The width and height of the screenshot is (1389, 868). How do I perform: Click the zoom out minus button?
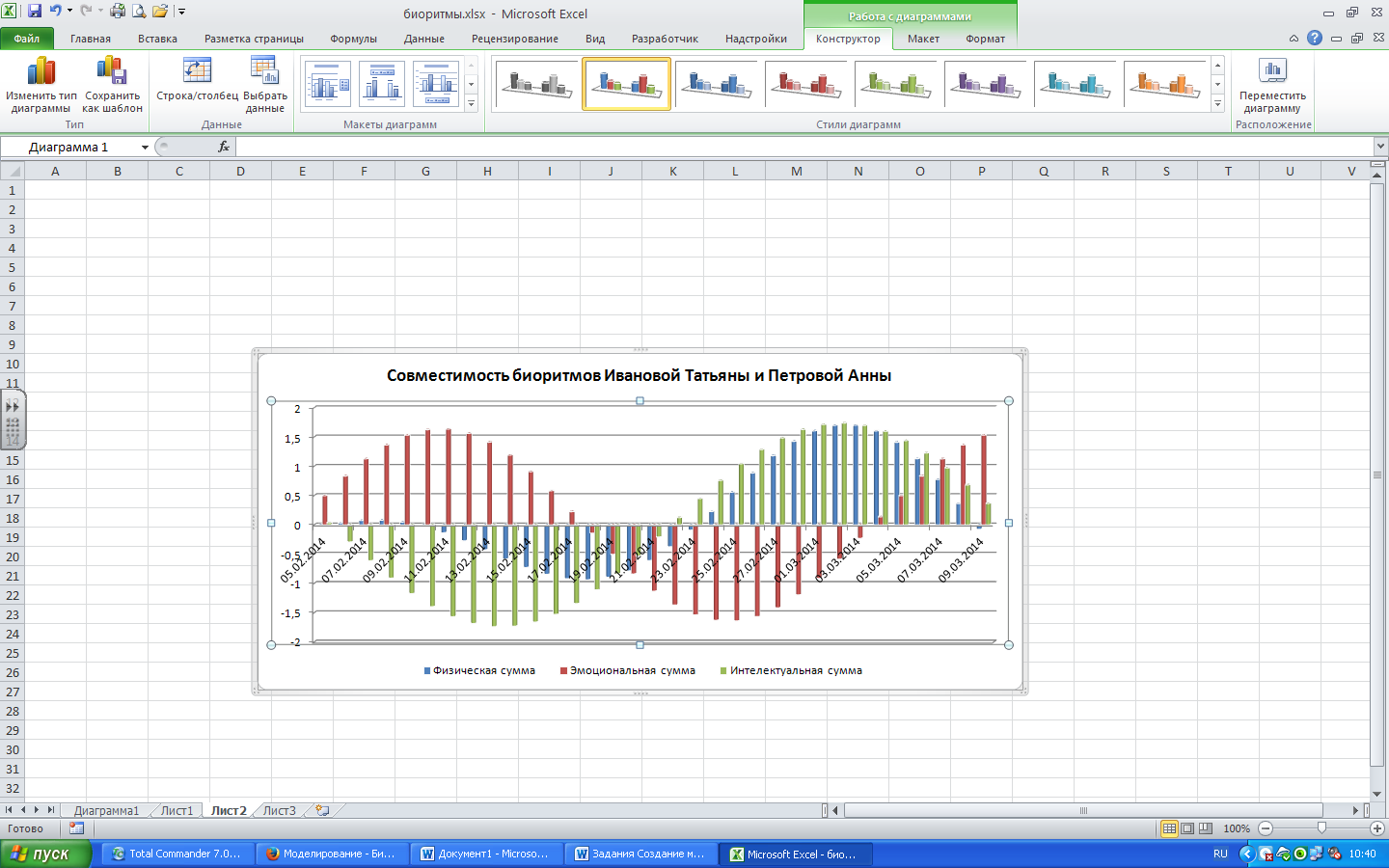coord(1266,828)
